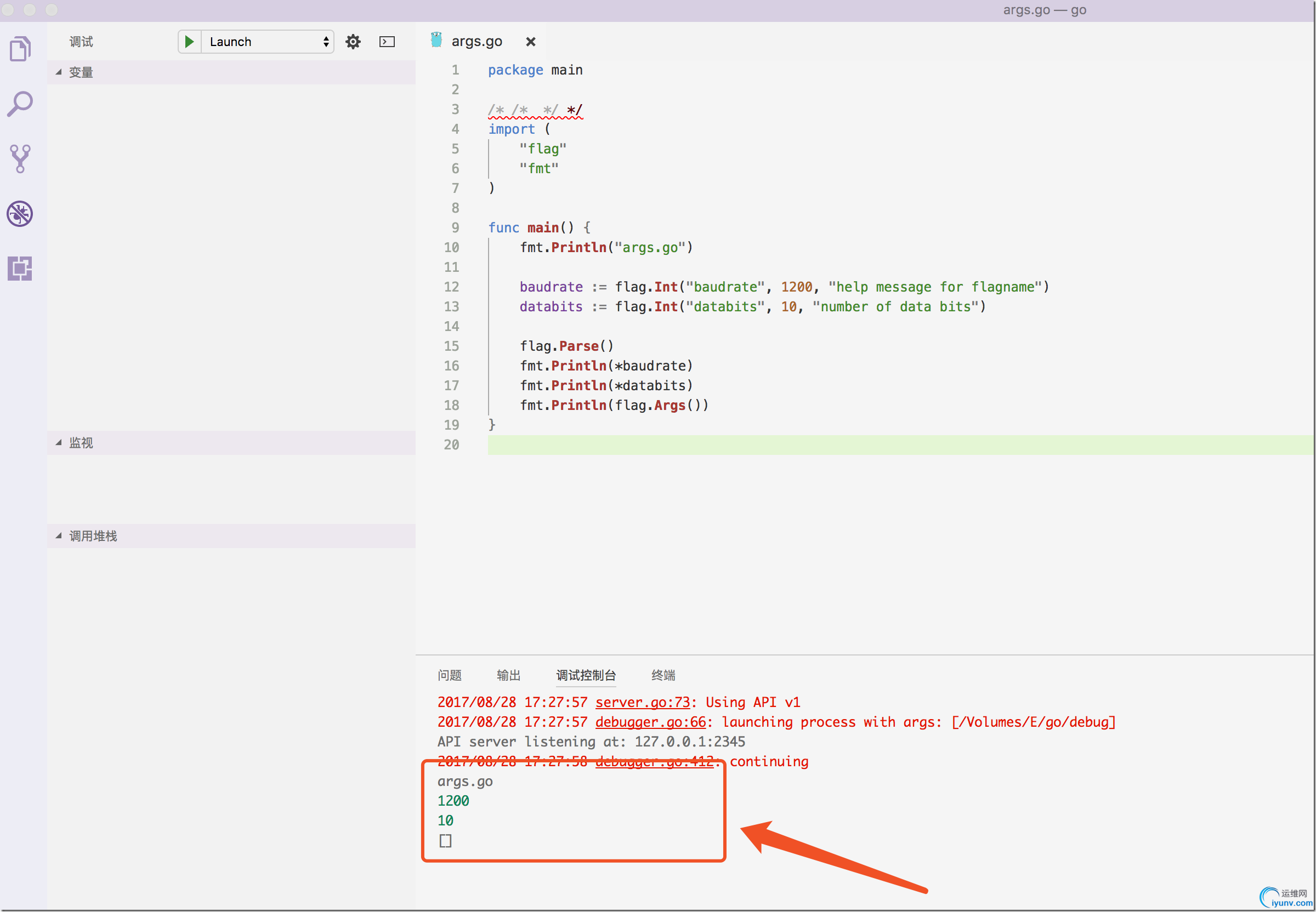Click the Go gopher file icon
The width and height of the screenshot is (1316, 912).
click(436, 41)
